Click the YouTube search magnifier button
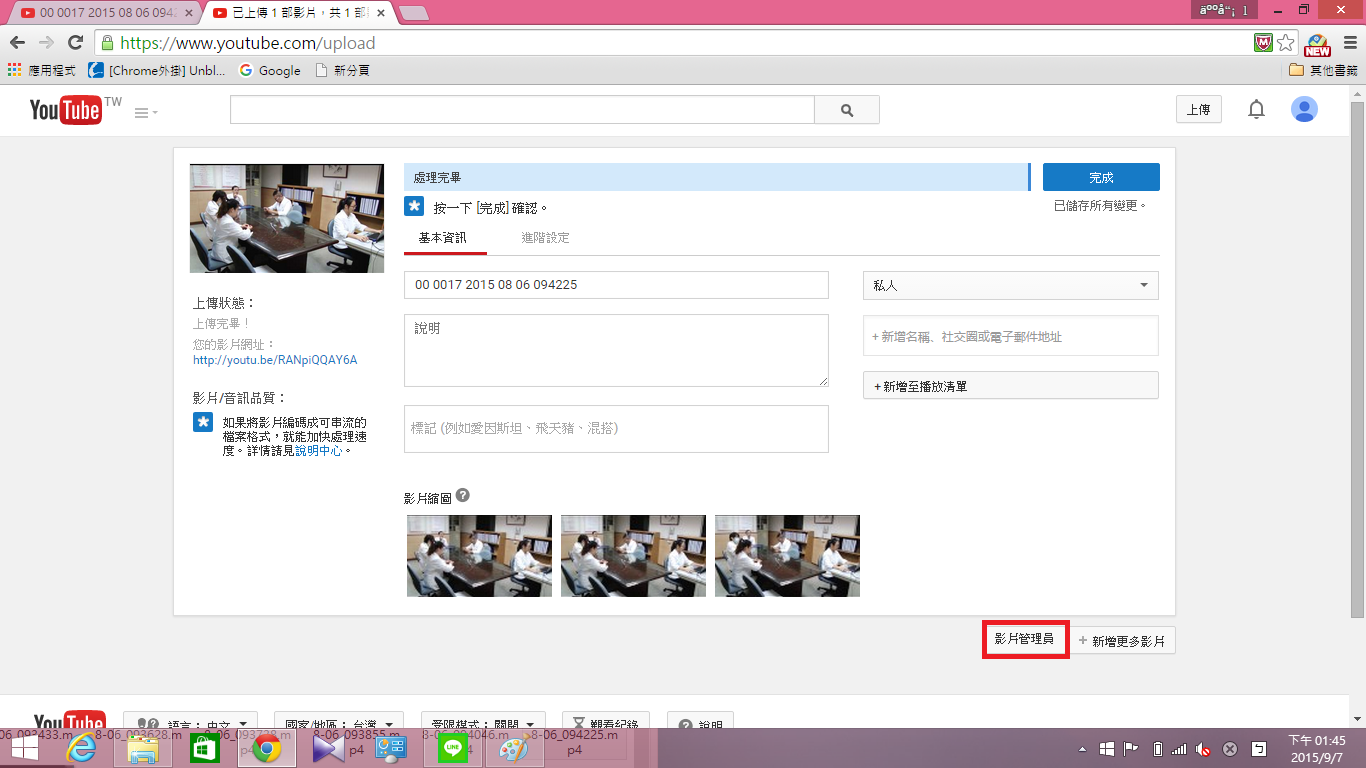Viewport: 1366px width, 768px height. coord(846,110)
